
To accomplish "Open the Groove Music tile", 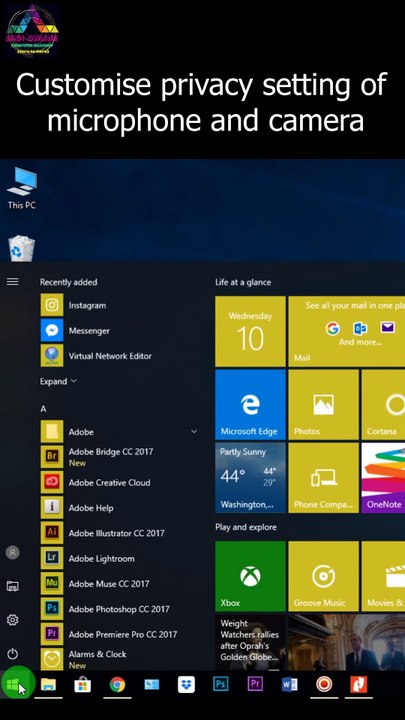I will pyautogui.click(x=324, y=576).
